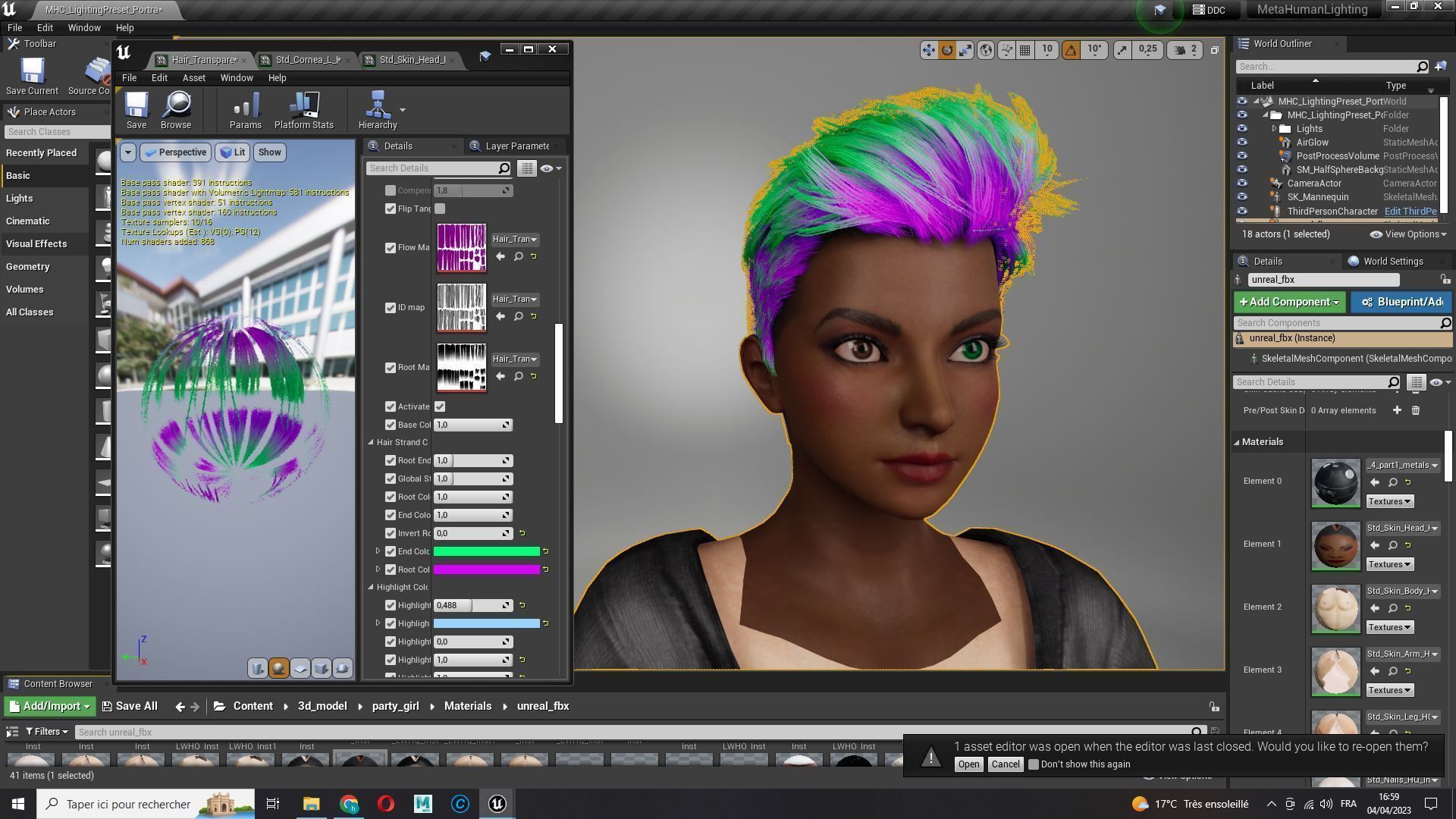Image resolution: width=1456 pixels, height=819 pixels.
Task: Open Textures dropdown for Element 0
Action: [x=1390, y=501]
